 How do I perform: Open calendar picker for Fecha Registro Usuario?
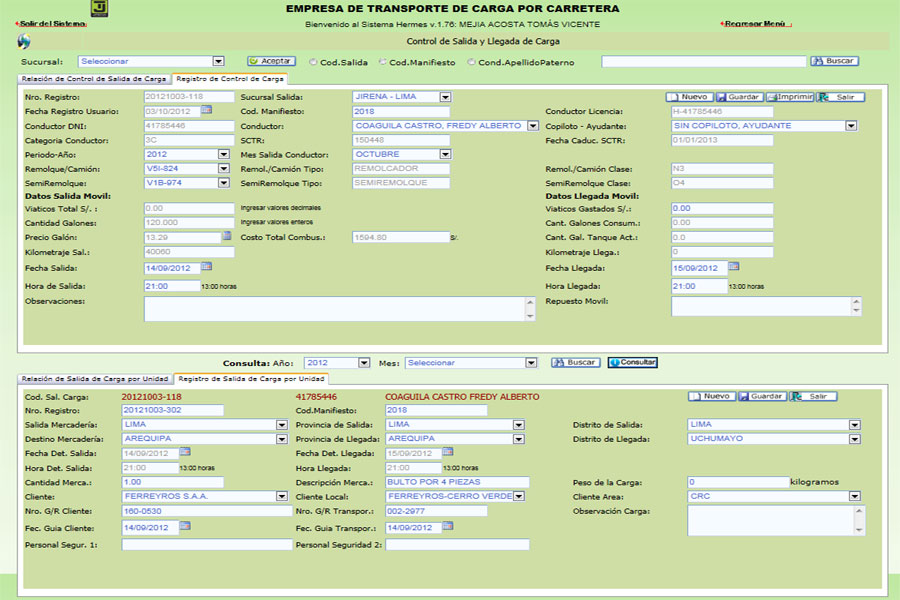coord(206,110)
